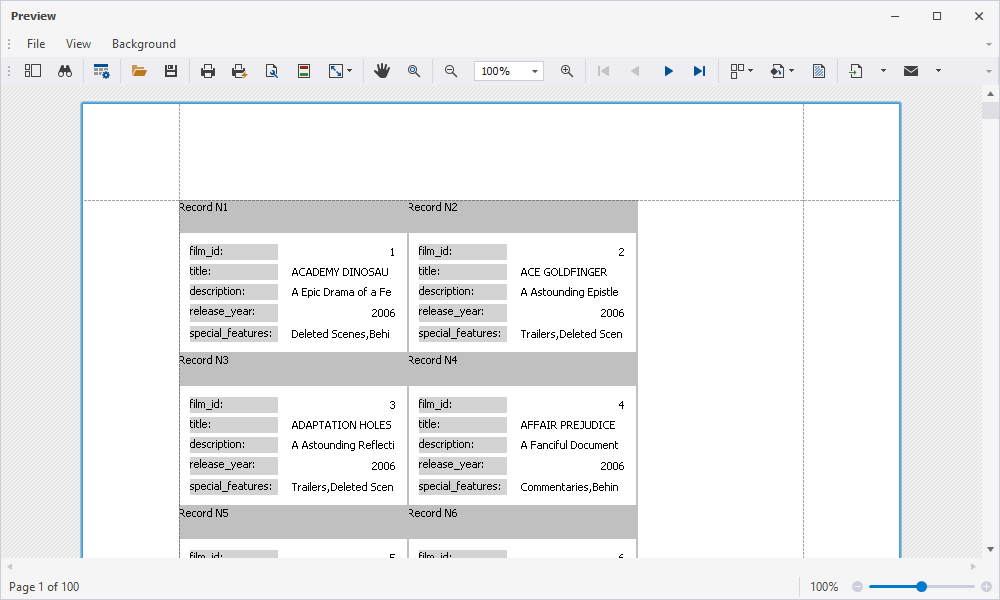The width and height of the screenshot is (1000, 600).
Task: Click the Zoom Out toolbar icon
Action: [451, 71]
